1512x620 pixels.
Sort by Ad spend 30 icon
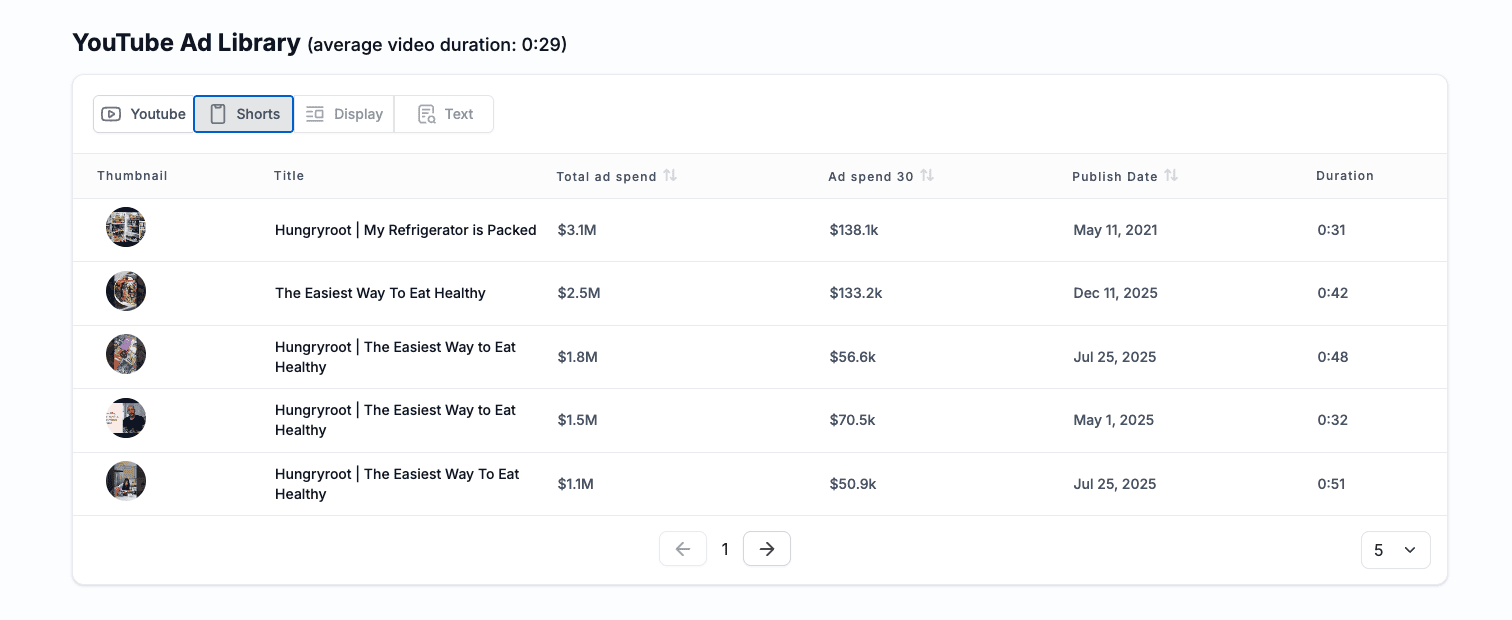(x=927, y=175)
